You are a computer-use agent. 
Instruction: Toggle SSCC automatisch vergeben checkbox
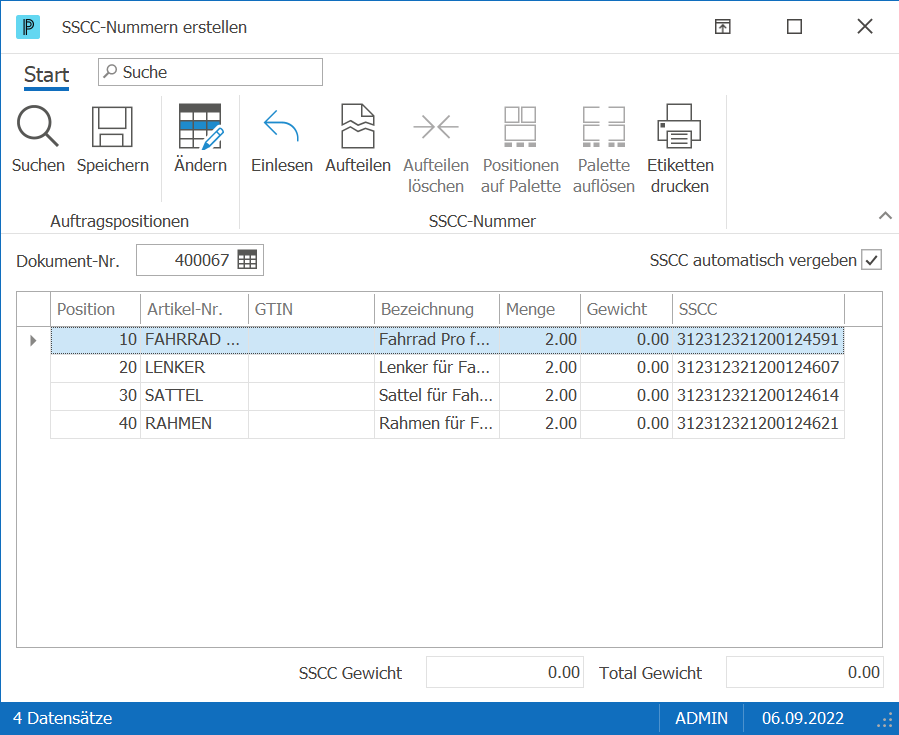point(871,260)
